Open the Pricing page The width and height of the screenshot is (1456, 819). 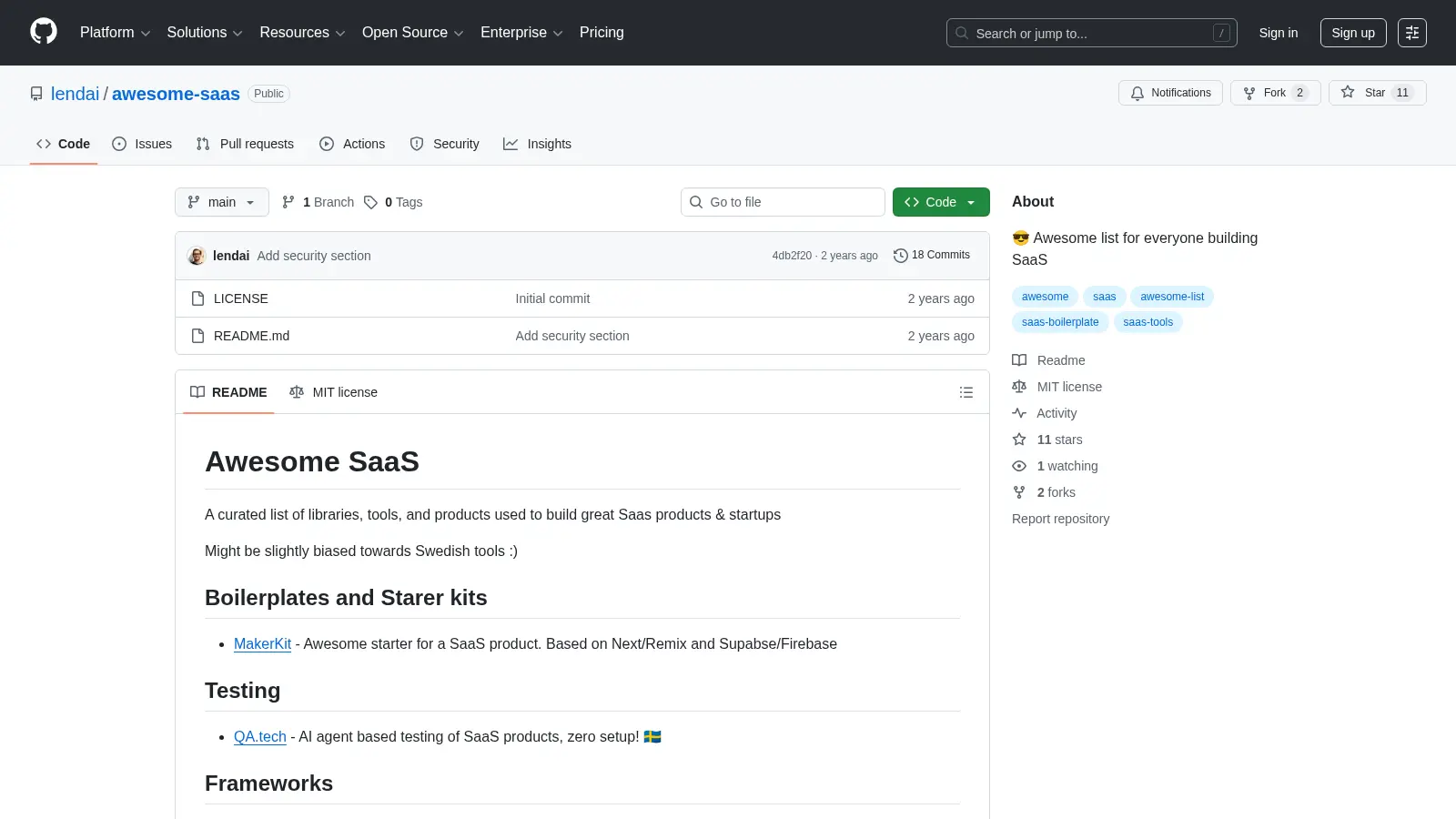tap(602, 33)
